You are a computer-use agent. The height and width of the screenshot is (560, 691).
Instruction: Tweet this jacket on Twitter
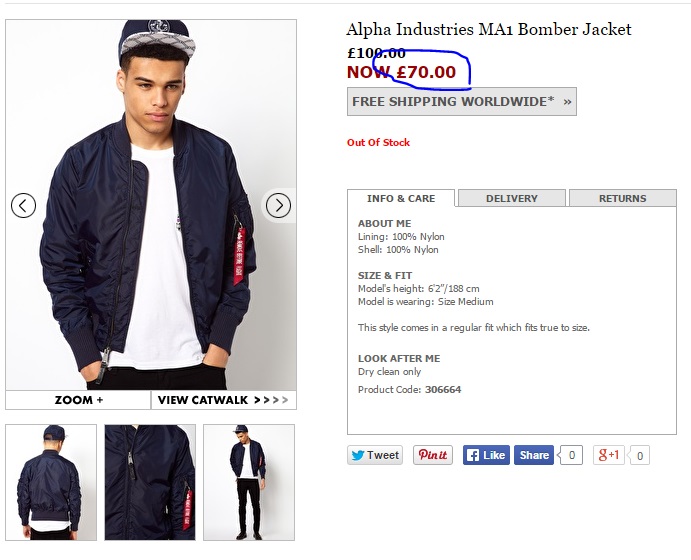click(375, 455)
